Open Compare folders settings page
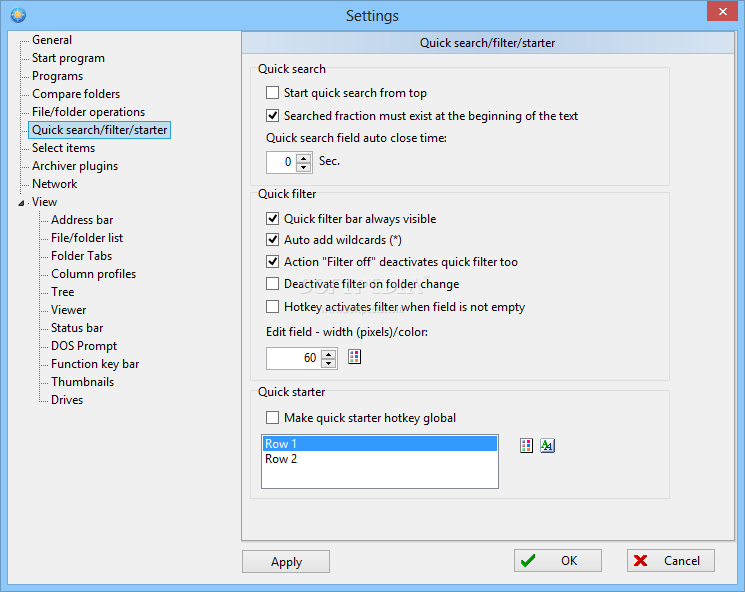Image resolution: width=745 pixels, height=592 pixels. point(76,94)
